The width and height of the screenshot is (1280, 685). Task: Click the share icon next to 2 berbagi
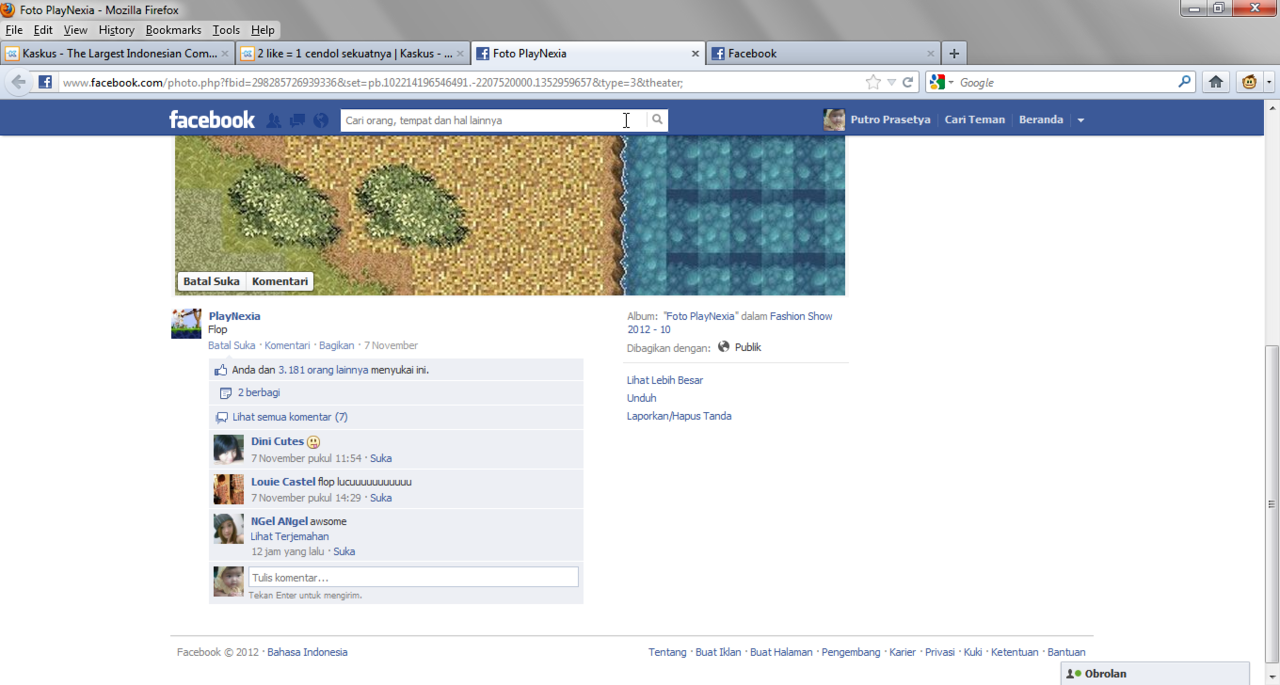click(225, 393)
